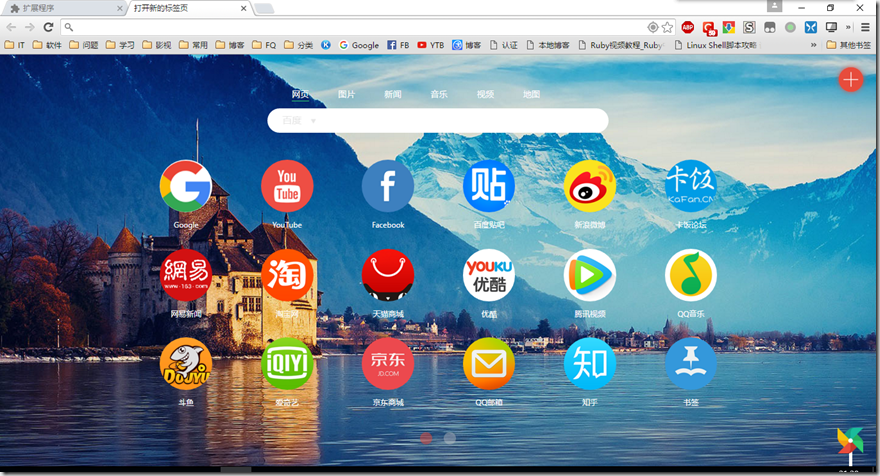
Task: Open the 影视 bookmarks folder
Action: pyautogui.click(x=157, y=45)
